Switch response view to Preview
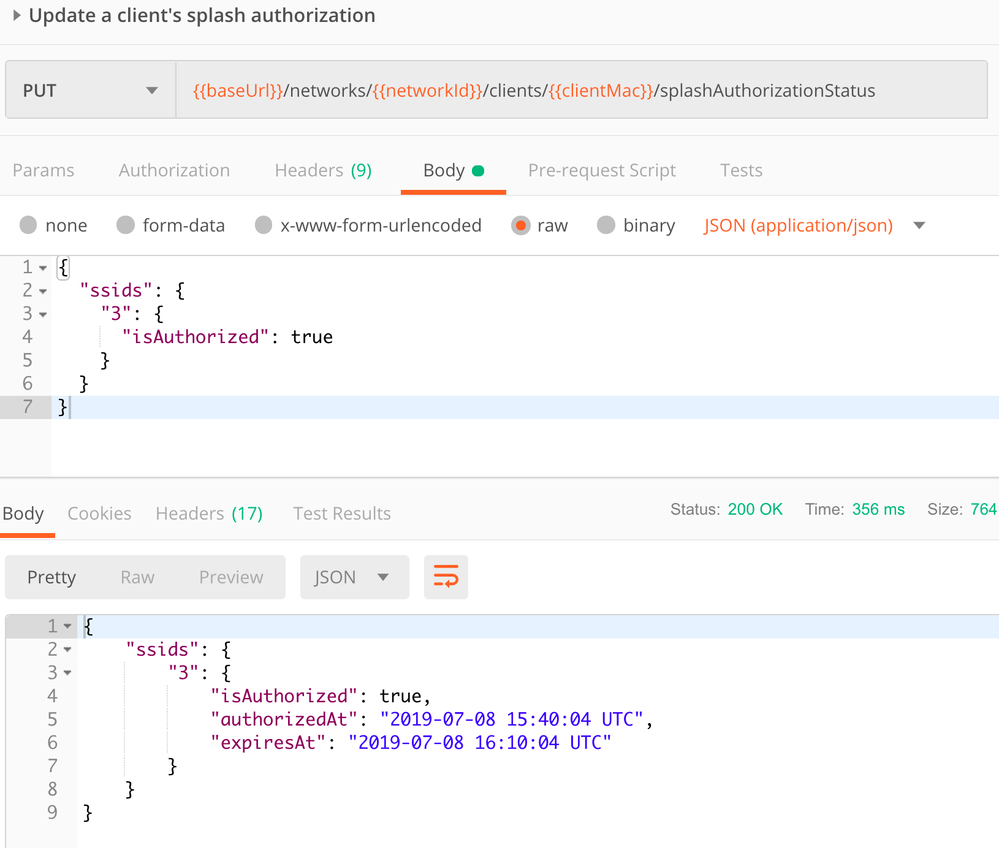 [231, 577]
